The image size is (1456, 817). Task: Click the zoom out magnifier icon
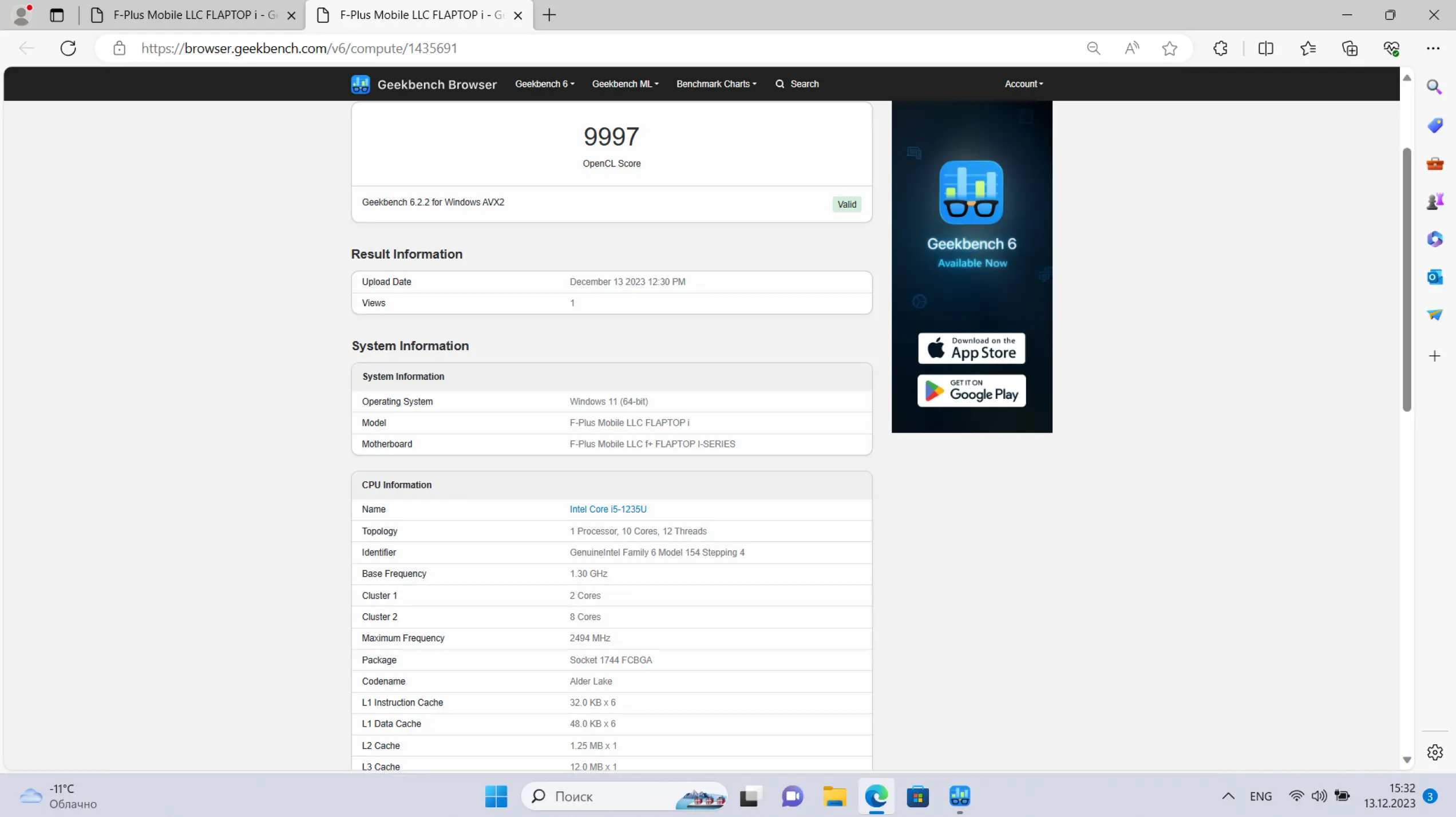point(1093,48)
